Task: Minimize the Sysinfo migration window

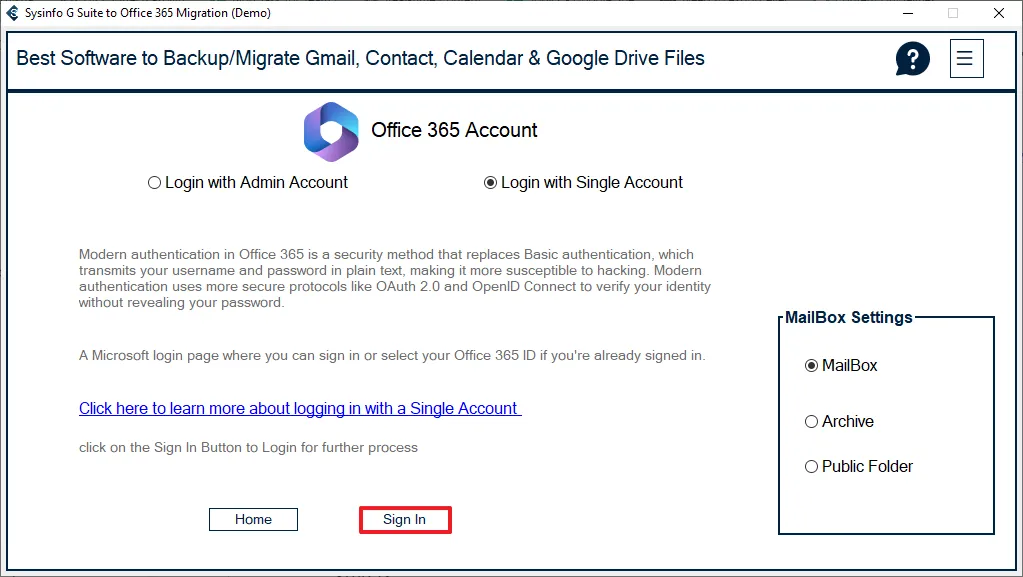Action: pyautogui.click(x=908, y=13)
